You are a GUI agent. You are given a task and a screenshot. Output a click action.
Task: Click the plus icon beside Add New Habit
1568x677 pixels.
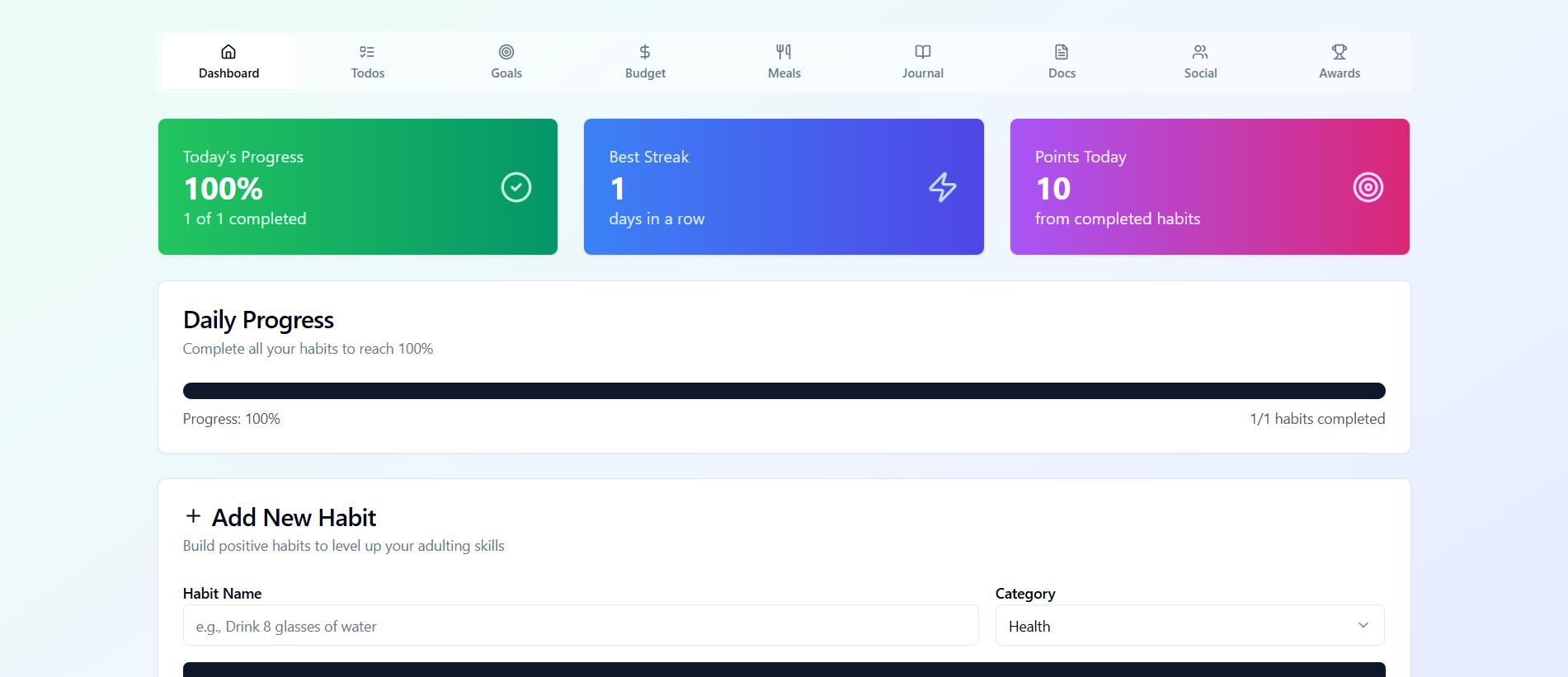click(x=193, y=516)
